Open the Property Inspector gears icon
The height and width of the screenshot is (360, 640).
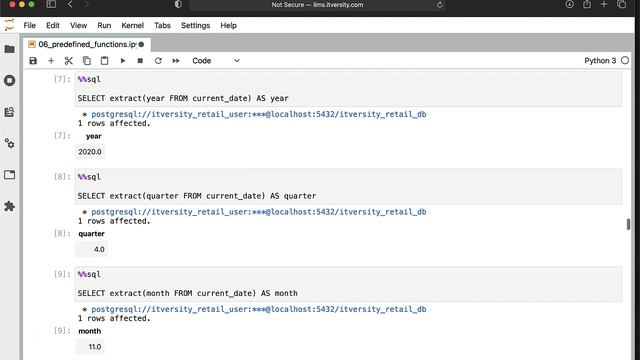coord(9,143)
